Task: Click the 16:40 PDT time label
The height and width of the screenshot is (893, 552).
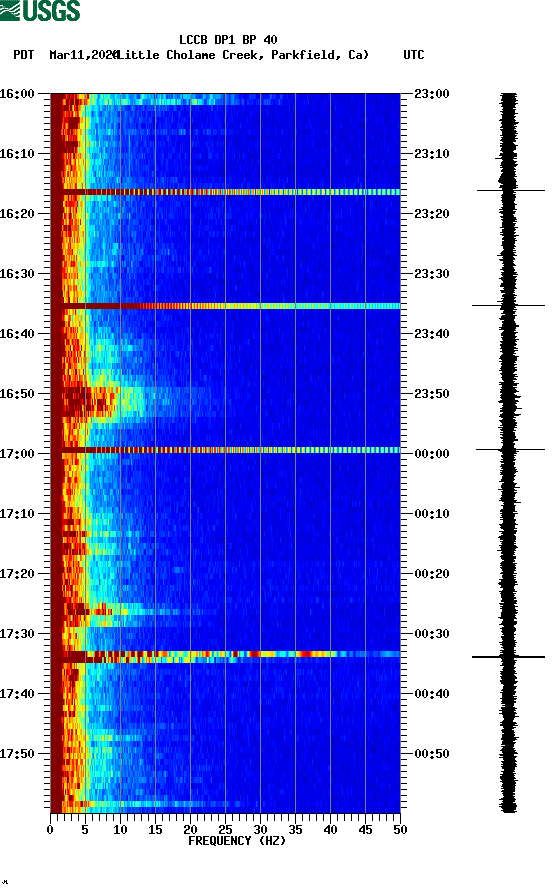Action: coord(17,334)
